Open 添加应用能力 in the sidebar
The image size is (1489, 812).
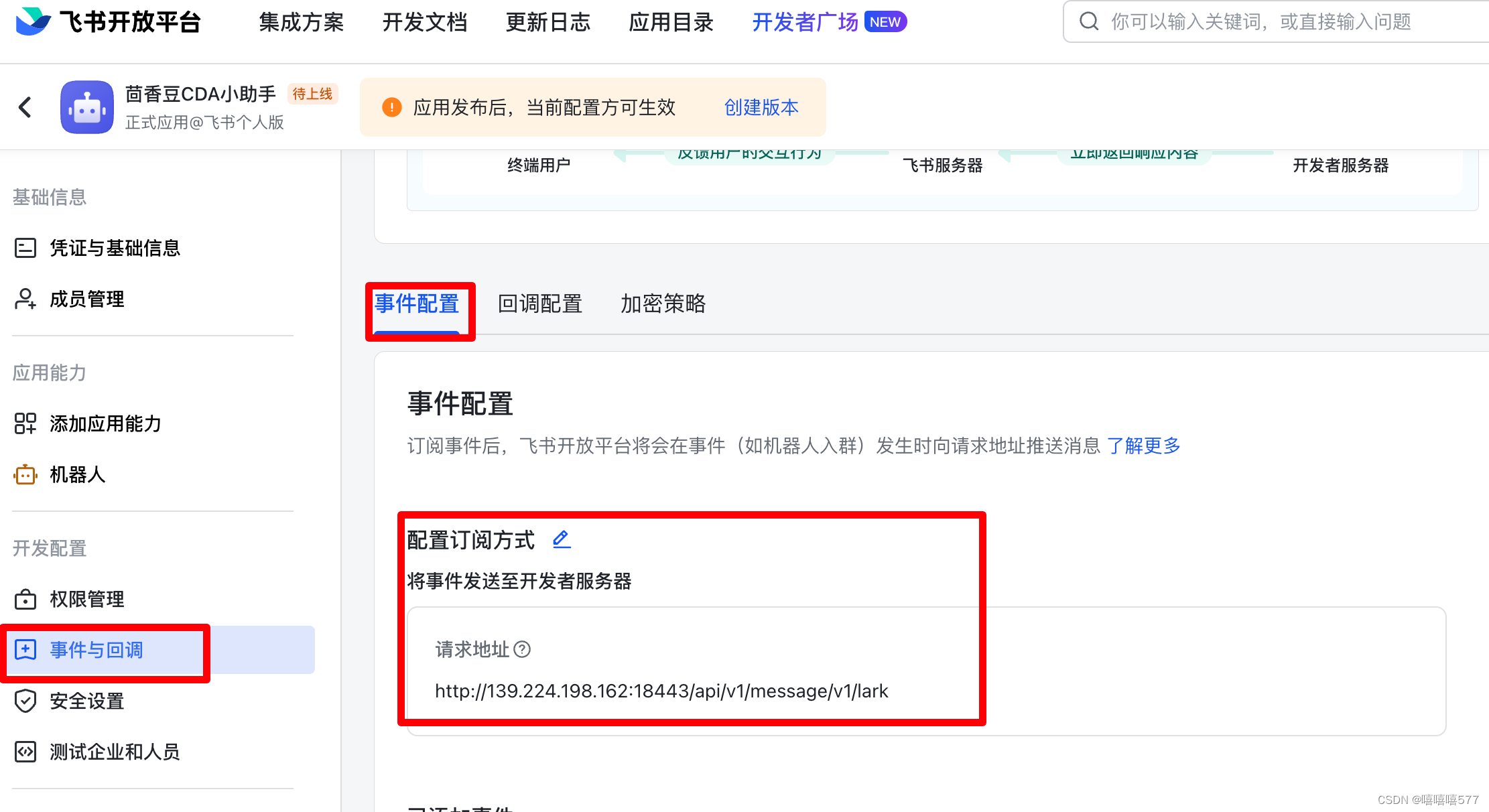[105, 423]
